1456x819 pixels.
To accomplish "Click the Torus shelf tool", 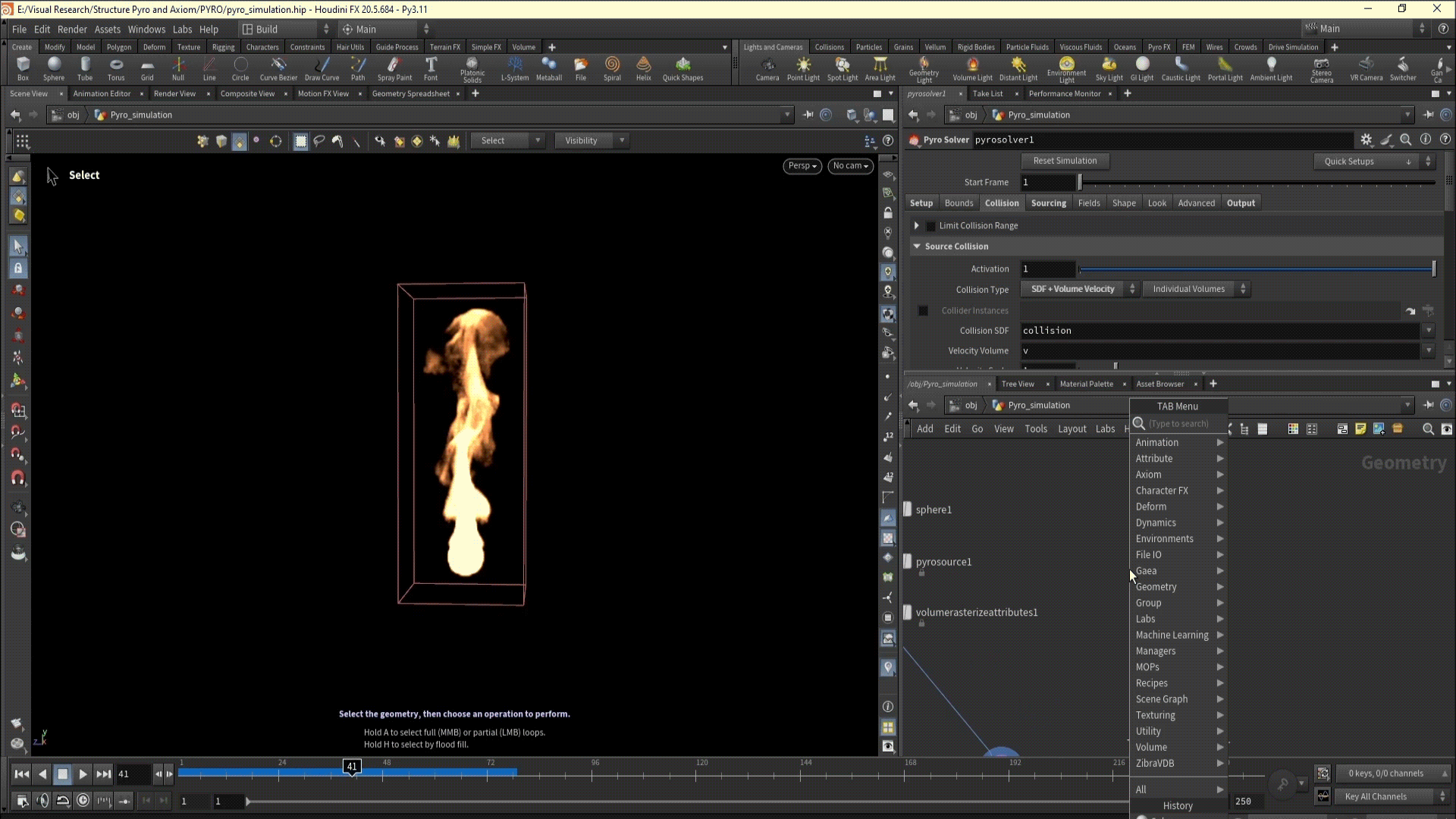I will (116, 68).
